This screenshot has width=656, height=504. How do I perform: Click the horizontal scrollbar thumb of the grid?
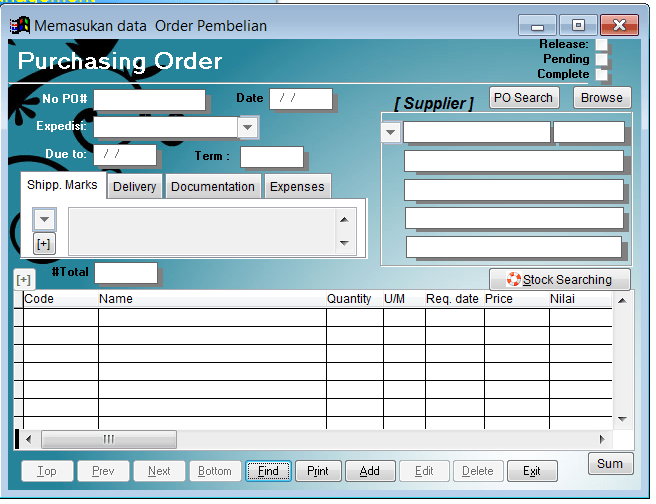[x=109, y=439]
